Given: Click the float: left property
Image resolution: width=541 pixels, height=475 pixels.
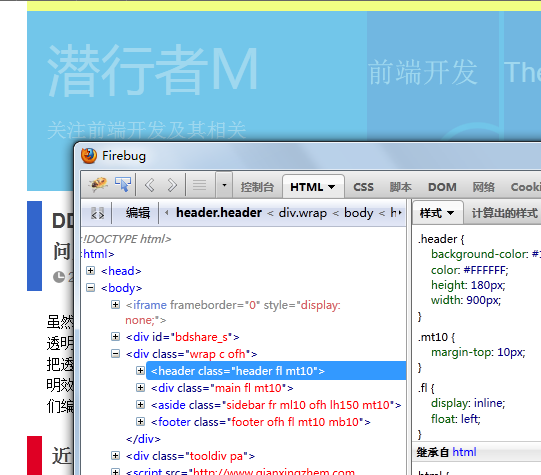Looking at the screenshot, I should (x=455, y=419).
